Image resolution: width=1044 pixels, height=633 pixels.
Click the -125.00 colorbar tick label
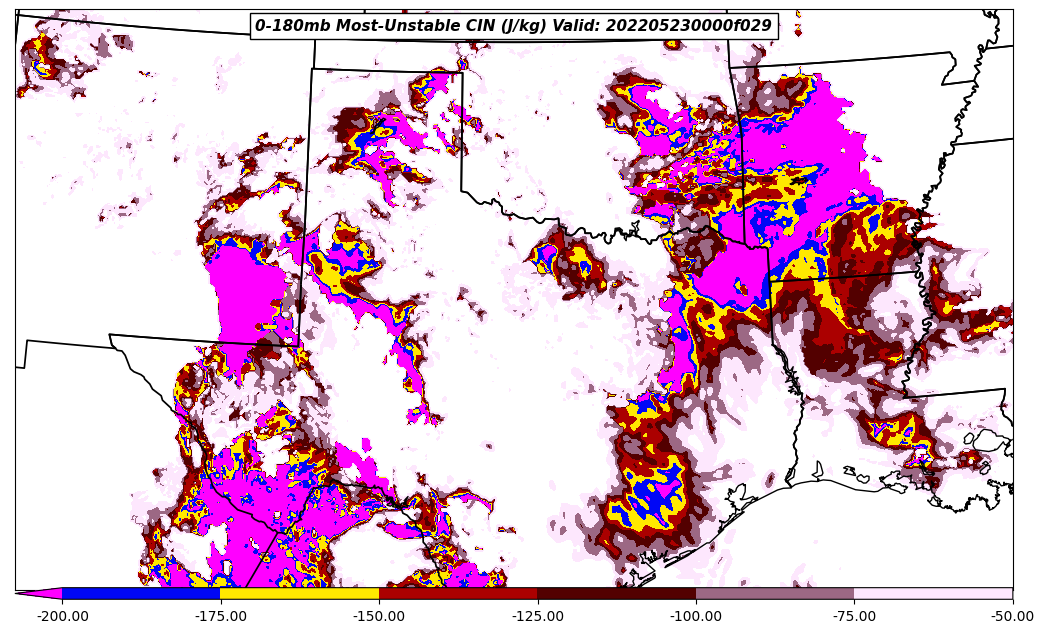click(x=537, y=616)
